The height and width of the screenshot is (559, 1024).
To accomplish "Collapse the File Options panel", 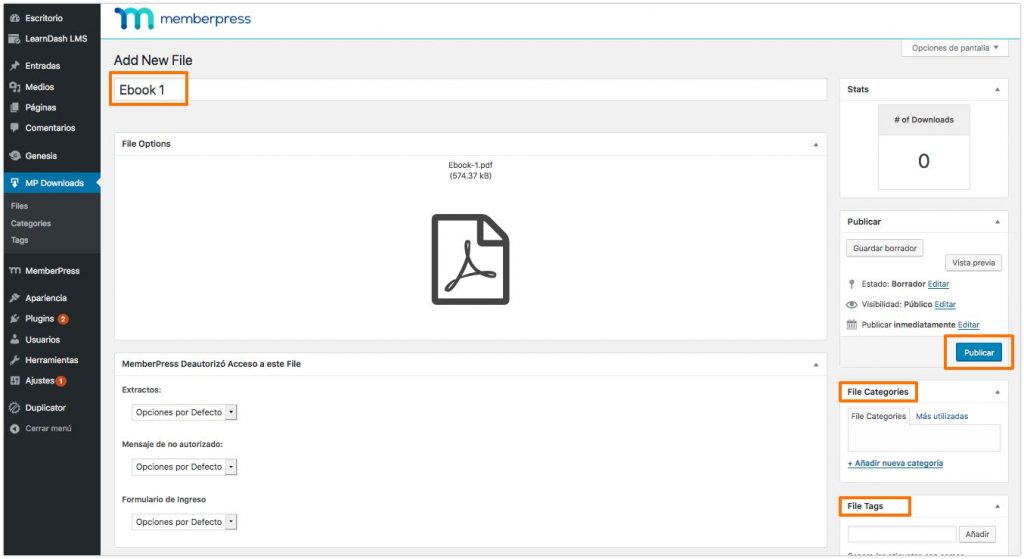I will pyautogui.click(x=816, y=144).
